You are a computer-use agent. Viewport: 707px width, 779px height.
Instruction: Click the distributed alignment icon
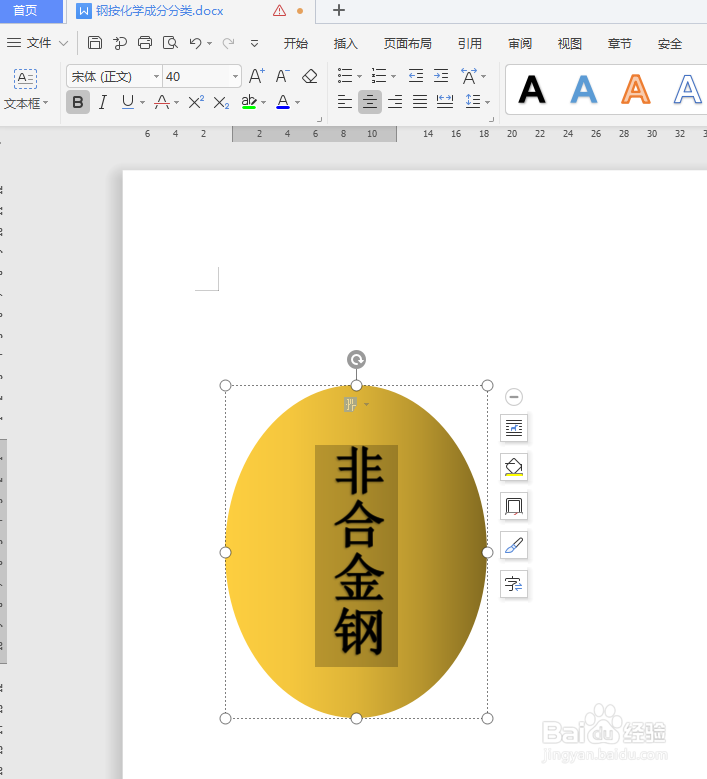pos(445,102)
